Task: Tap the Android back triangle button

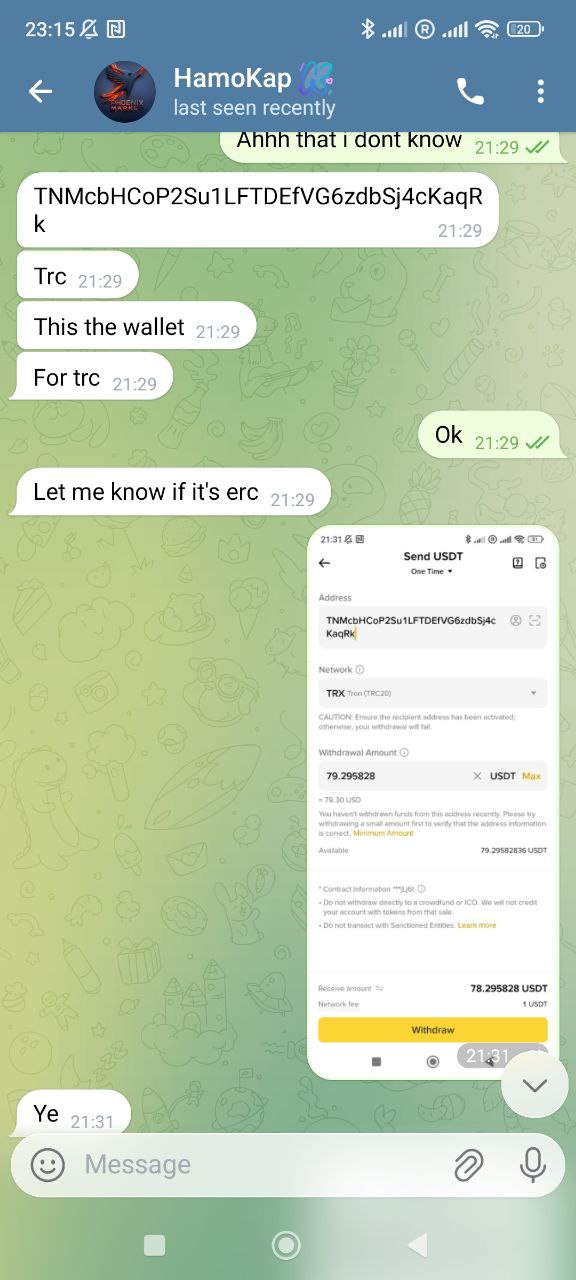Action: point(418,1244)
